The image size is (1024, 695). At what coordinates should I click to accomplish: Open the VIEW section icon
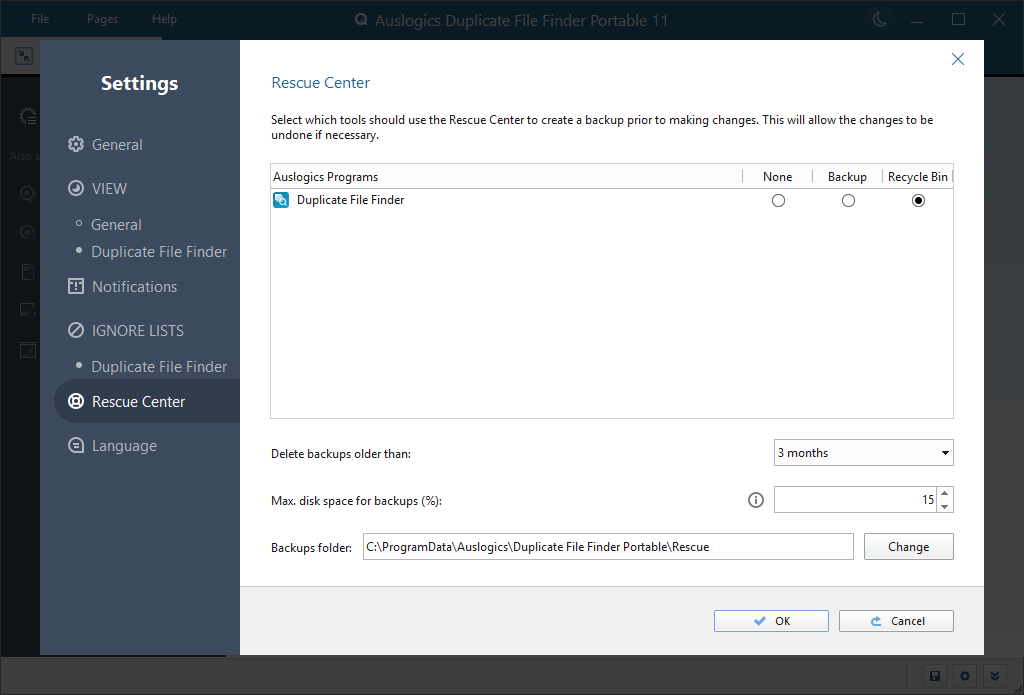76,188
